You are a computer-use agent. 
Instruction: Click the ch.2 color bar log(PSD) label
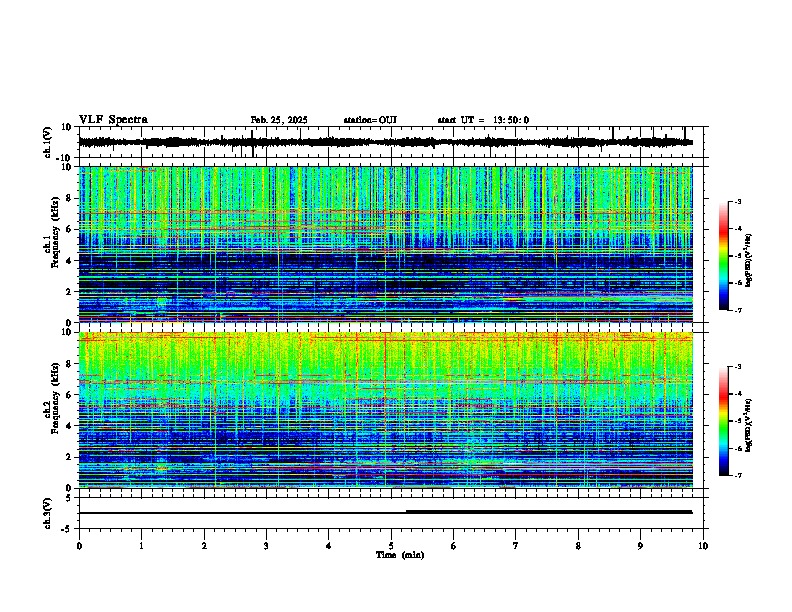coord(749,425)
